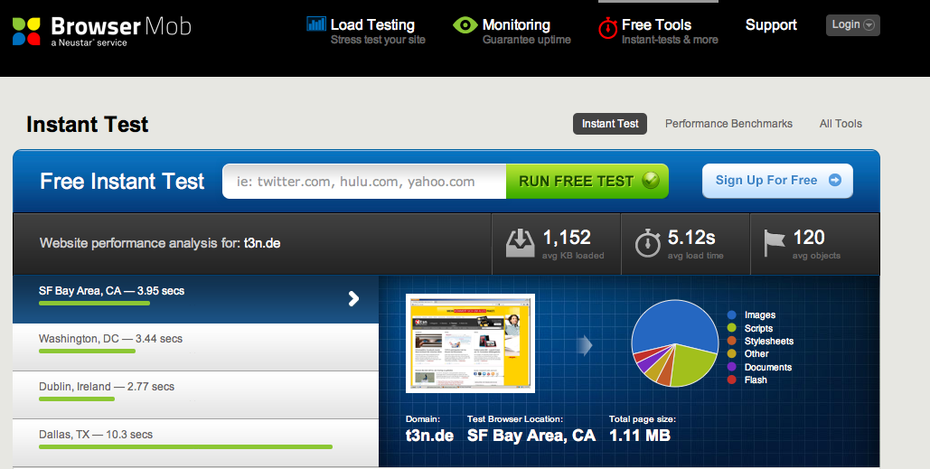
Task: Select the Dublin, Ireland location row
Action: tap(195, 393)
